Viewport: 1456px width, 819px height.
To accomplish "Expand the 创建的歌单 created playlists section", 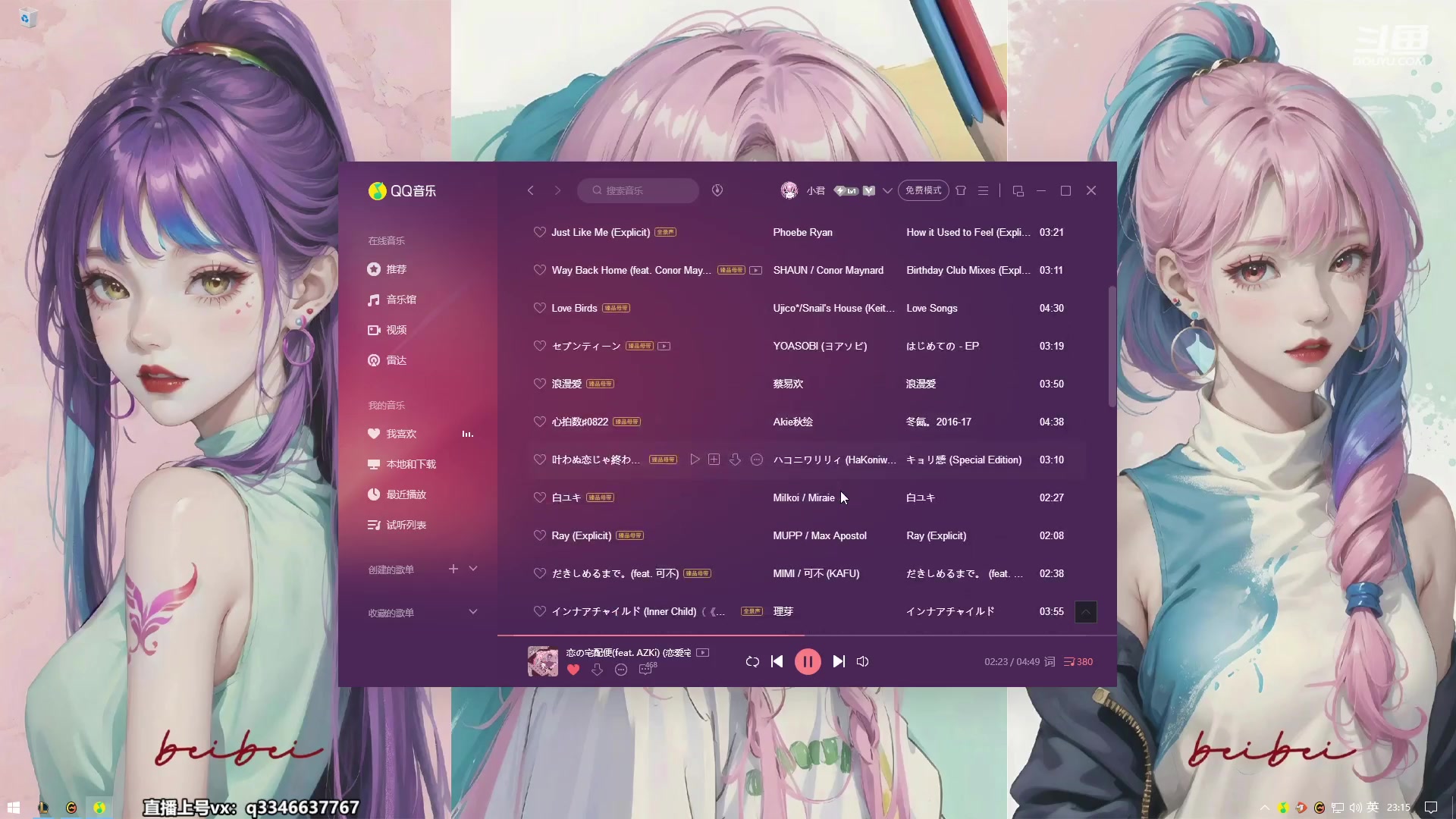I will [473, 569].
